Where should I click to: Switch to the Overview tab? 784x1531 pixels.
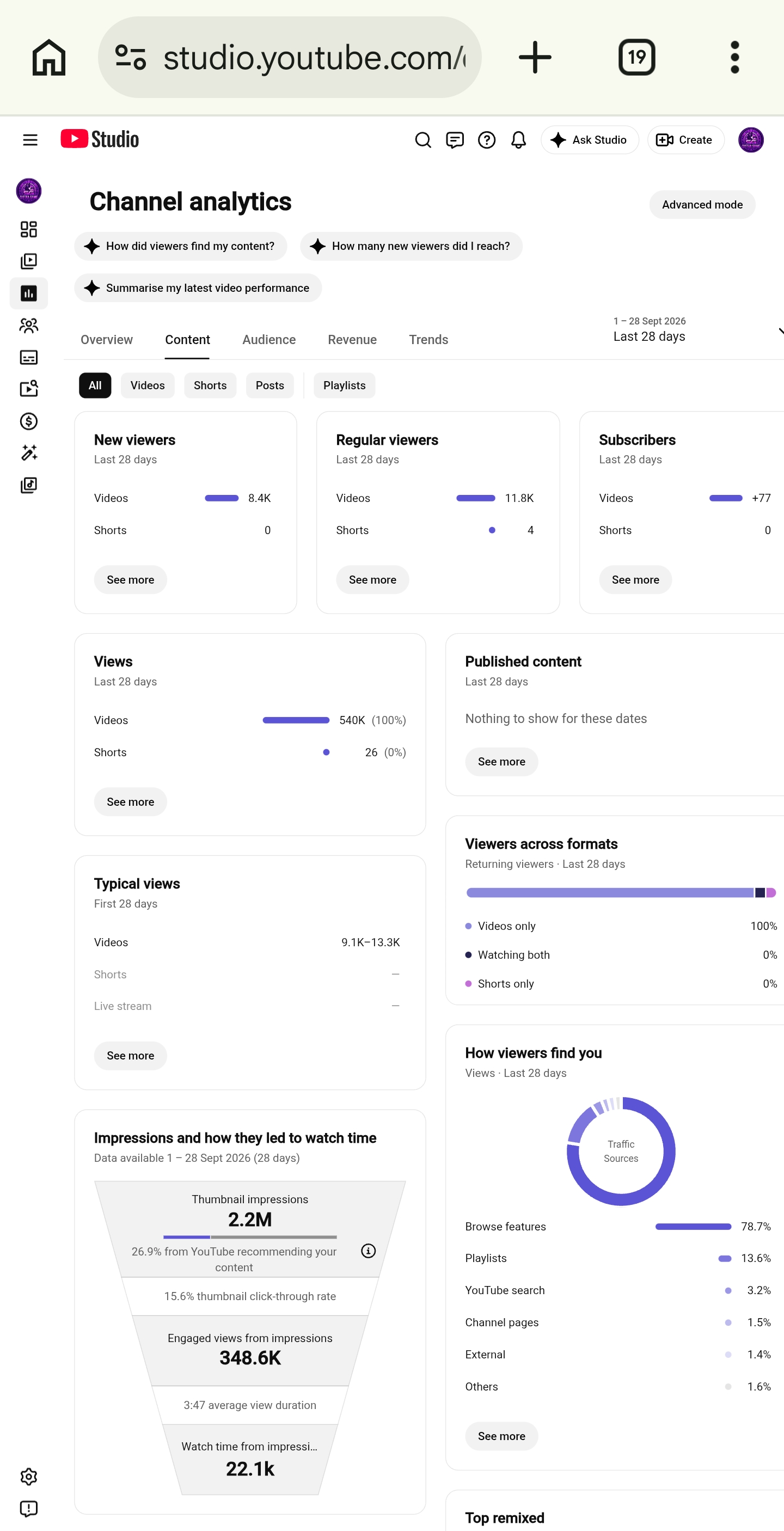[x=107, y=339]
